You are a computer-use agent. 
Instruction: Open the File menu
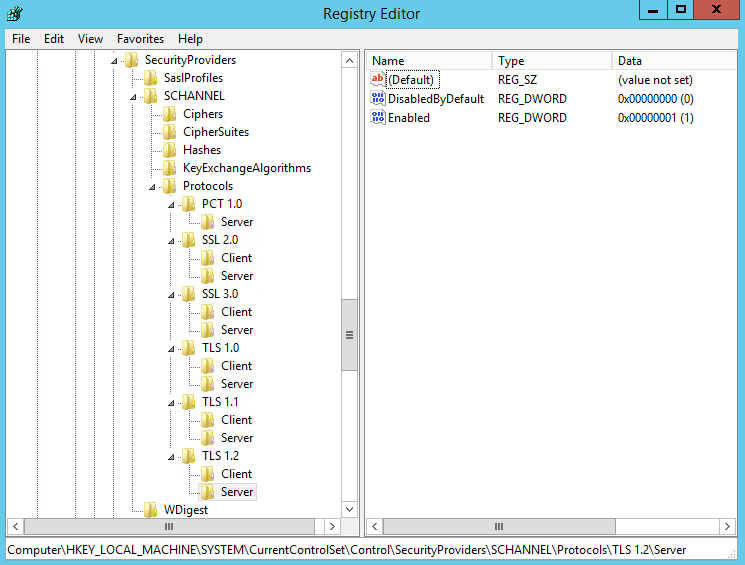point(21,39)
